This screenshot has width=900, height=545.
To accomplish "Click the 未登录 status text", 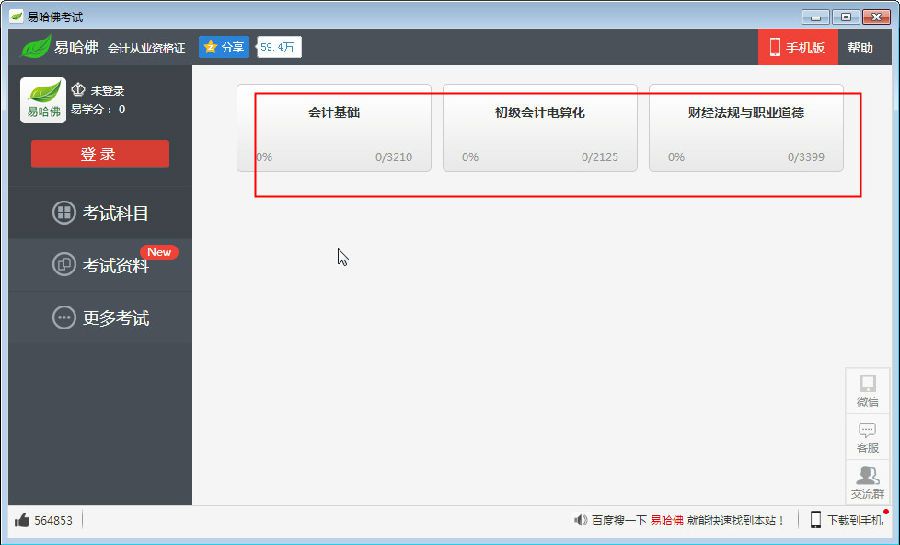I will click(x=107, y=91).
